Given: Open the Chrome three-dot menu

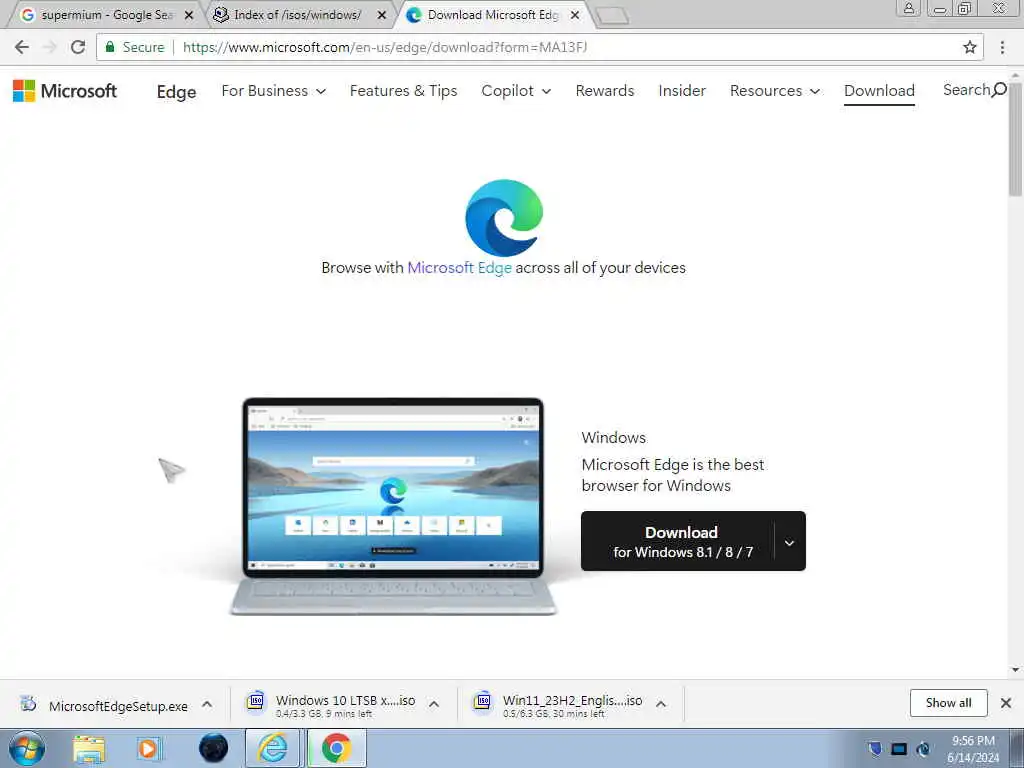Looking at the screenshot, I should [1002, 47].
